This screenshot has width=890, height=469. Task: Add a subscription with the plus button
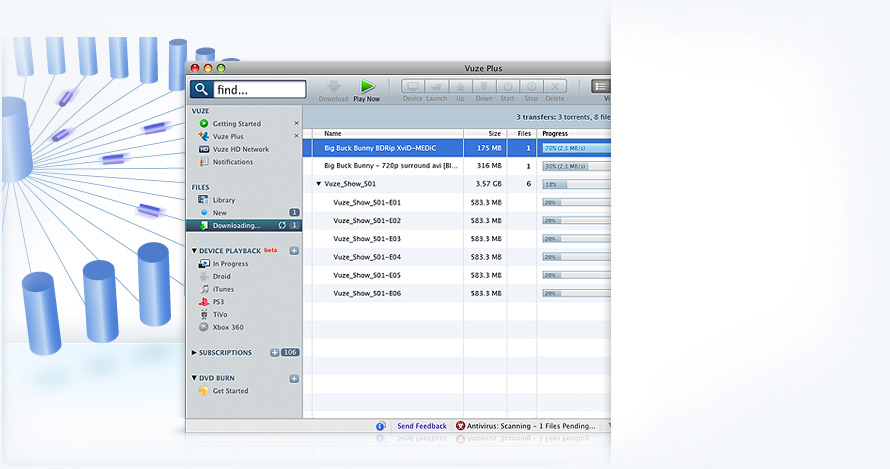coord(274,353)
